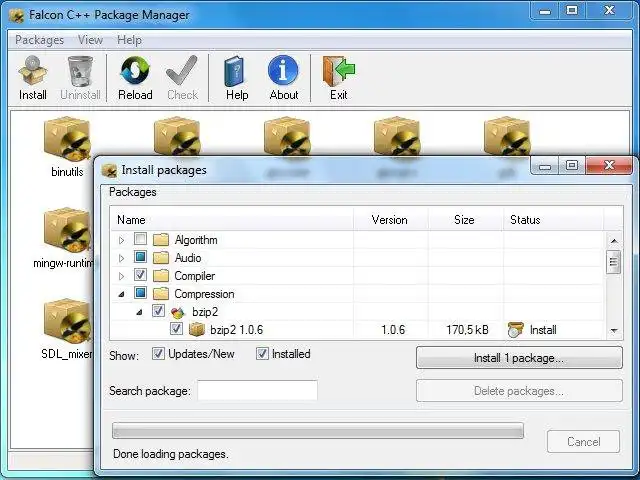Select the bzip2 1.0.6 row text
The height and width of the screenshot is (480, 640).
coord(236,330)
